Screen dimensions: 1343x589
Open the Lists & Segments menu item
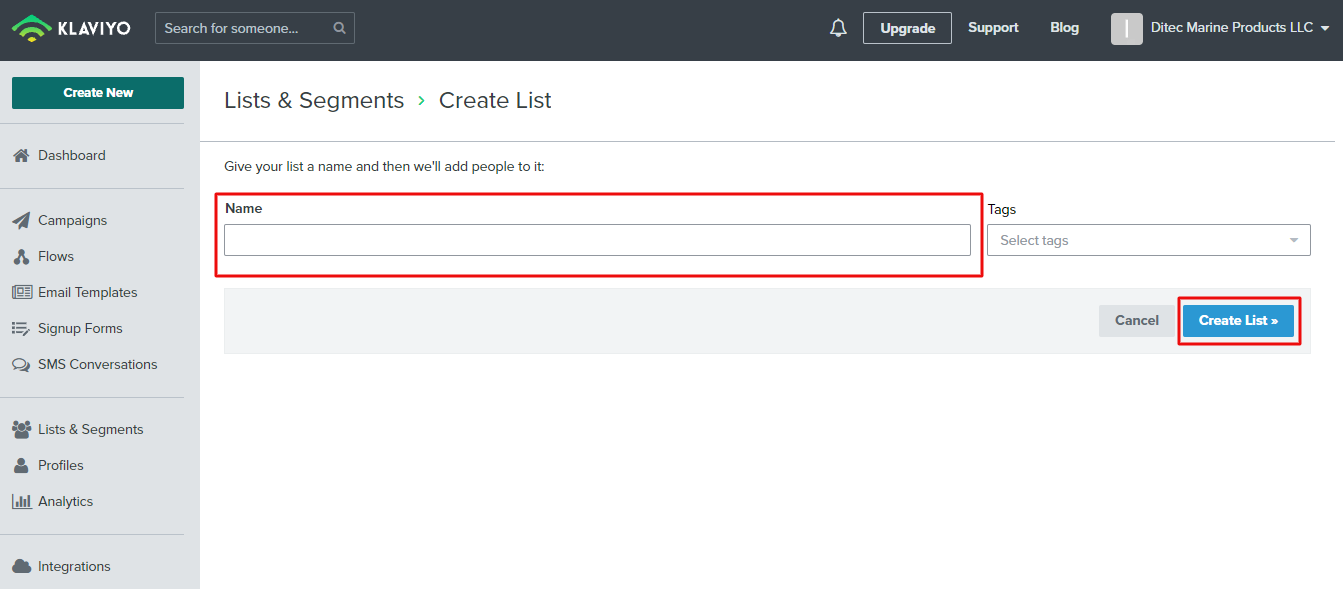click(x=90, y=430)
